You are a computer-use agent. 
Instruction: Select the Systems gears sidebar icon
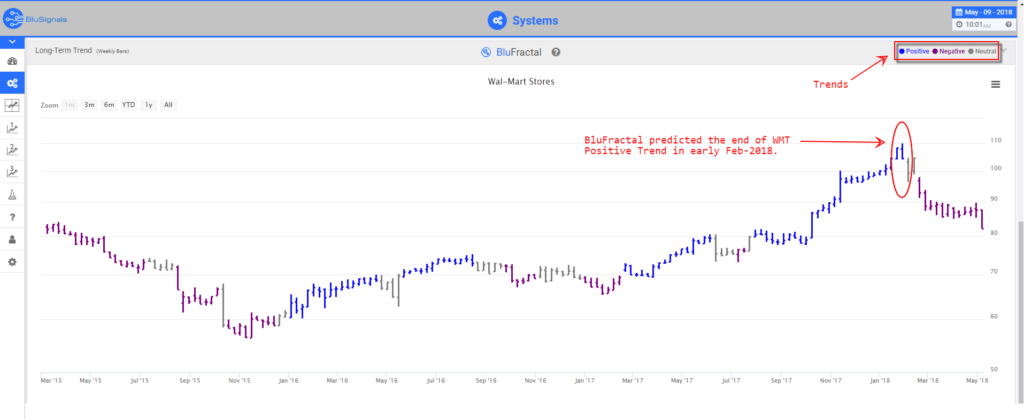click(12, 83)
